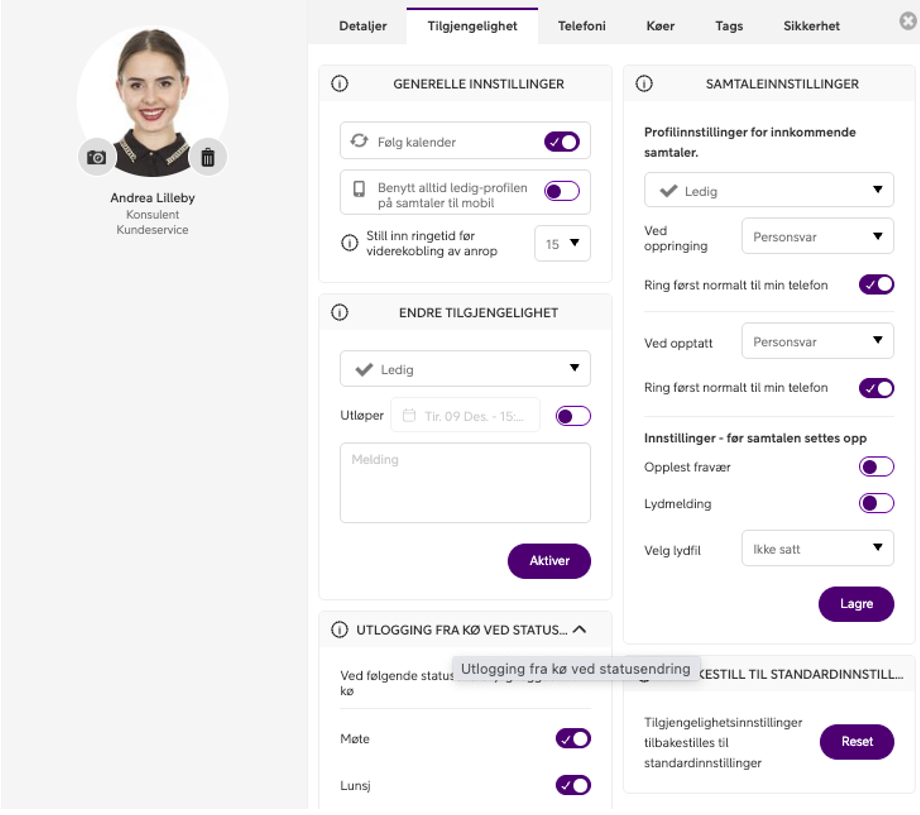Turn on the Lydmelding toggle
Screen dimensions: 920x815
[x=876, y=504]
